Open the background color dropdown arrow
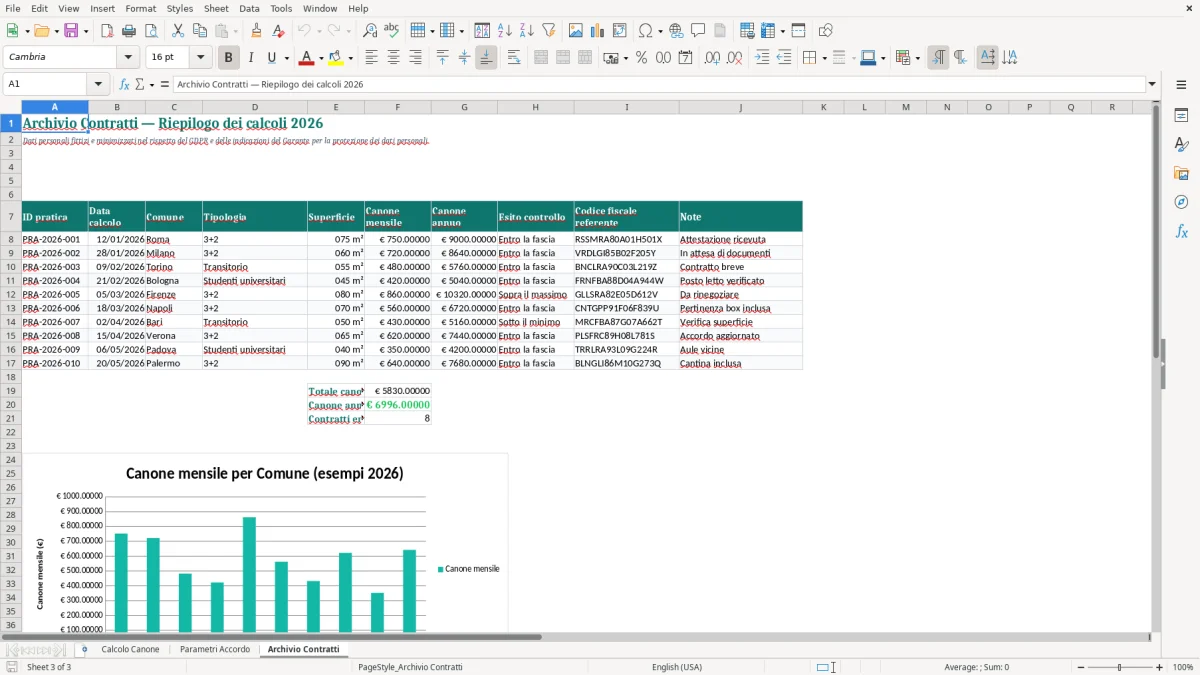The image size is (1200, 675). pyautogui.click(x=350, y=57)
